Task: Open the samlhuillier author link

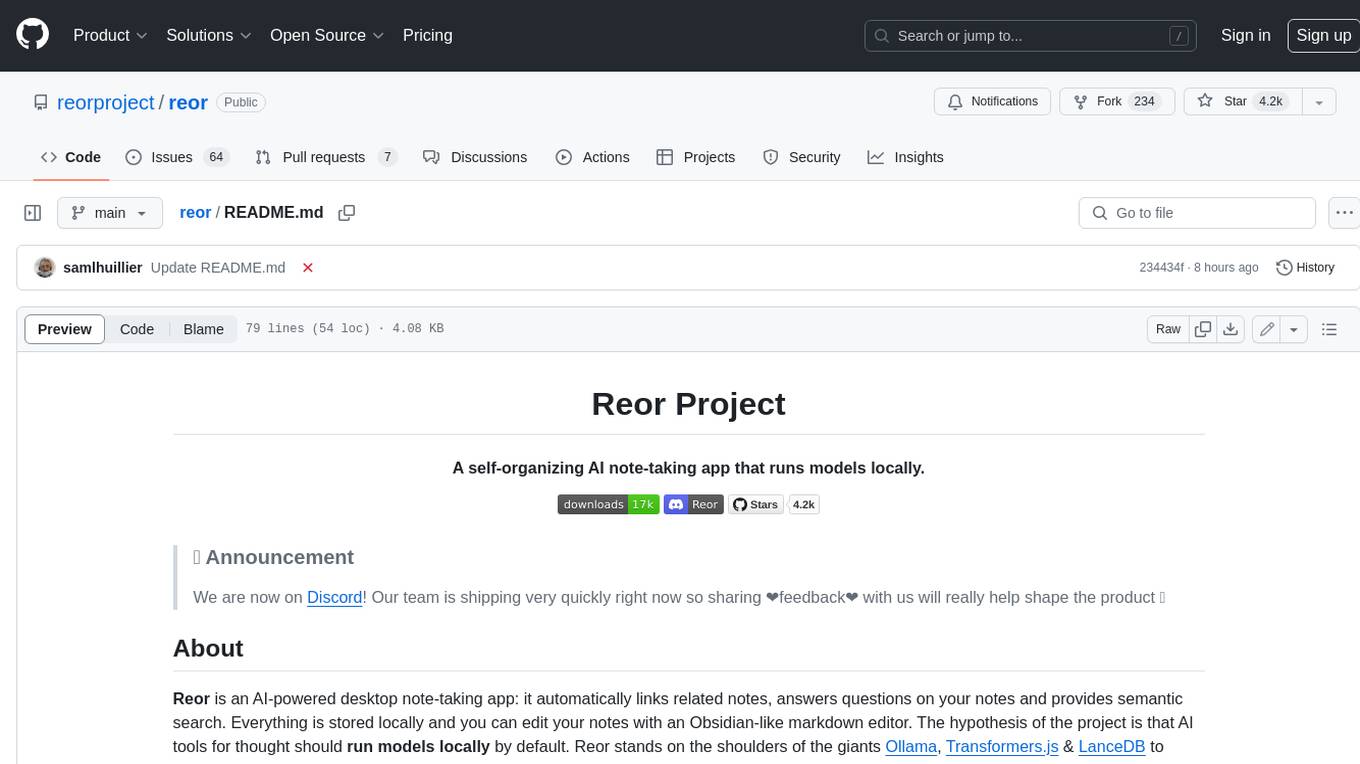Action: [x=102, y=267]
